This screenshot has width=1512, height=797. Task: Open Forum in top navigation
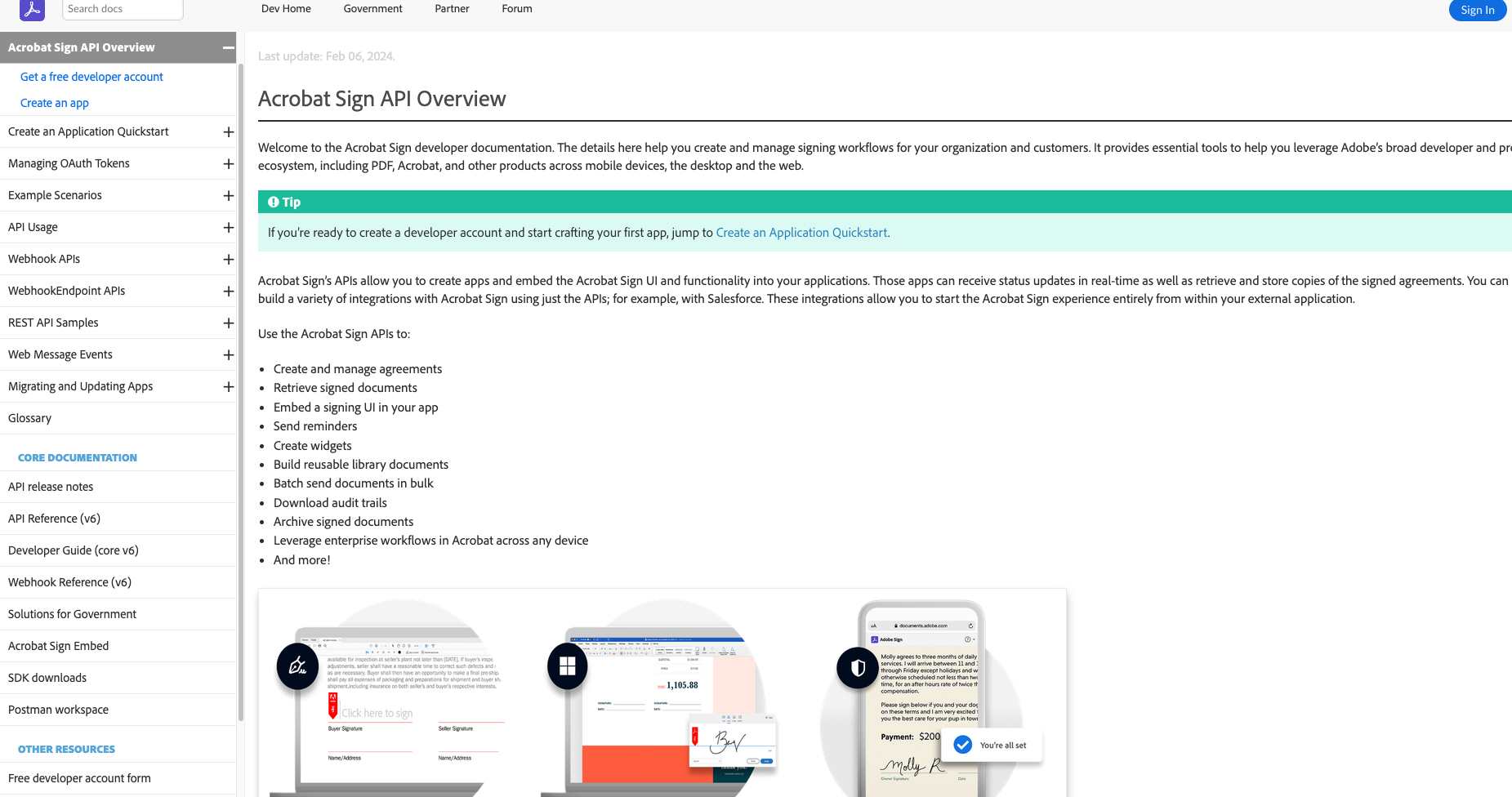point(517,9)
